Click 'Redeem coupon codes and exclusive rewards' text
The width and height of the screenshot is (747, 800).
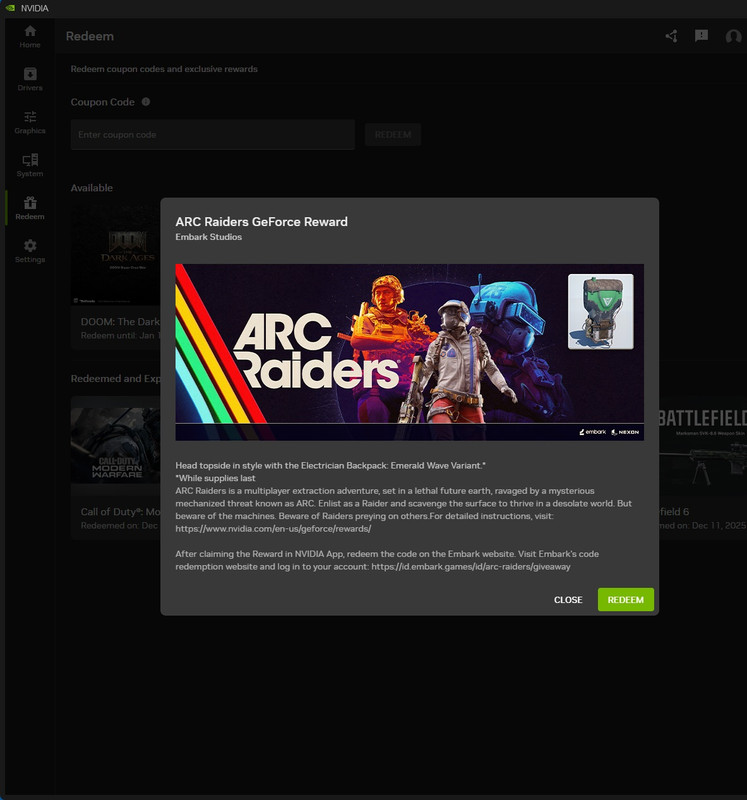point(164,69)
